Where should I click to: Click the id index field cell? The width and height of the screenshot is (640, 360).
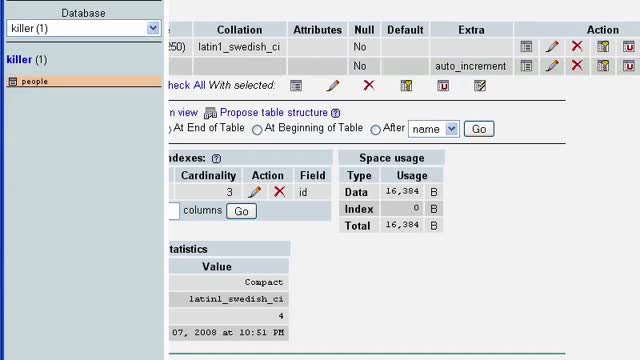[313, 192]
